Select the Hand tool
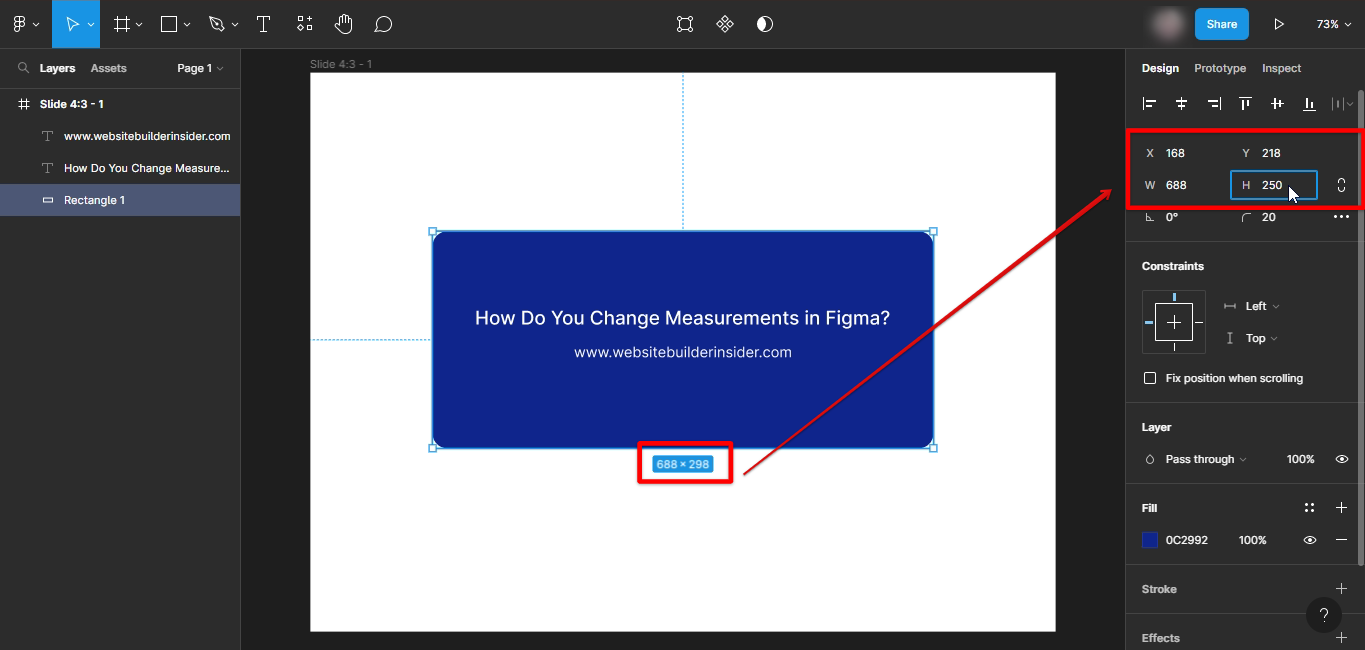Screen dimensions: 1365x650 [x=343, y=24]
